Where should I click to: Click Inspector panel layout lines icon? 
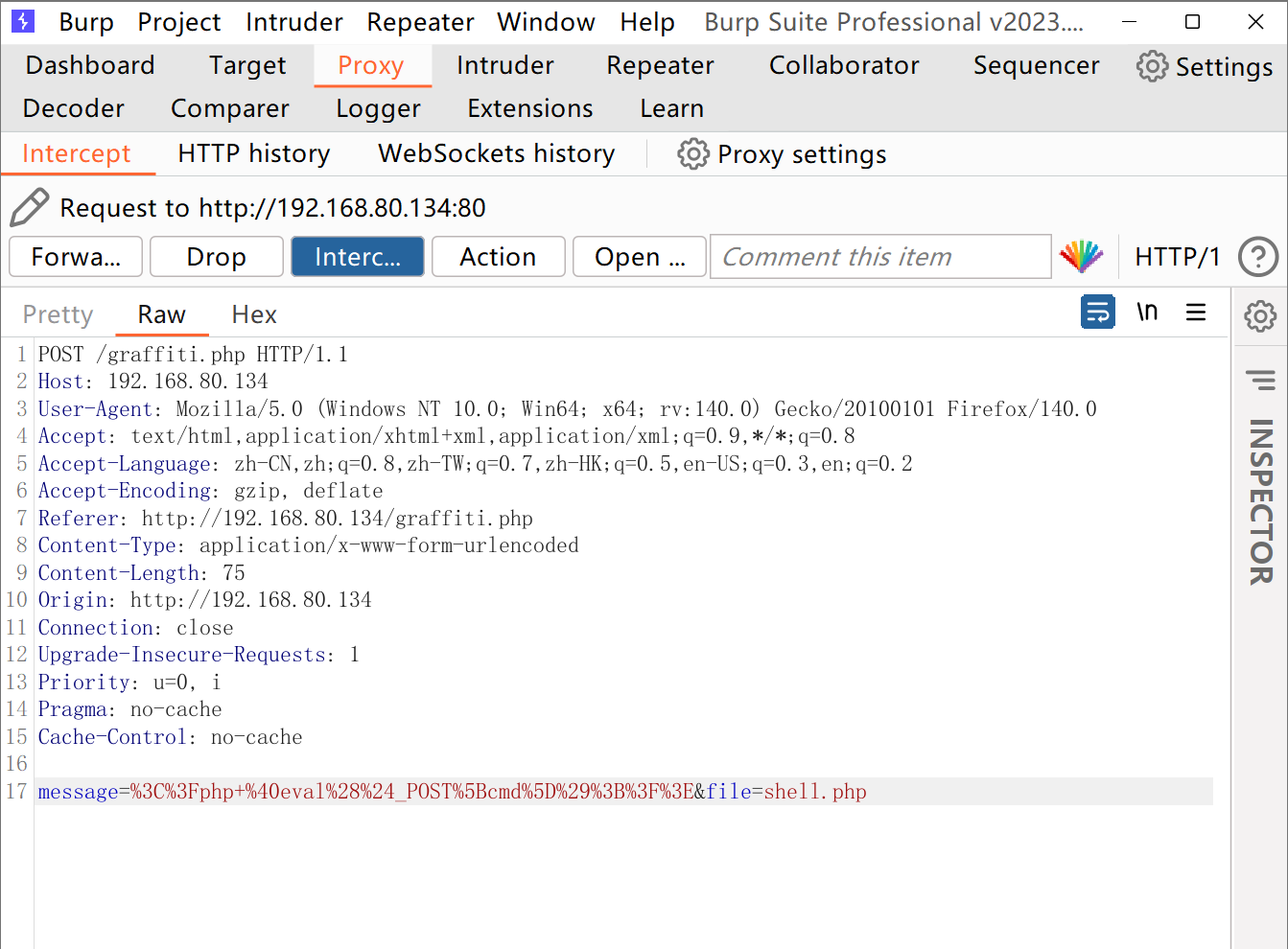coord(1260,381)
